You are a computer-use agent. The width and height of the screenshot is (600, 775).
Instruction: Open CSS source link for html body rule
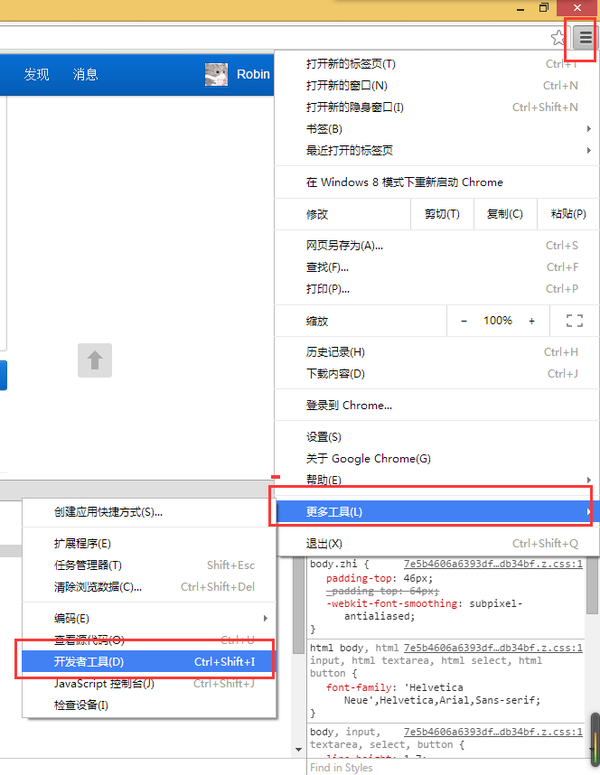click(493, 648)
